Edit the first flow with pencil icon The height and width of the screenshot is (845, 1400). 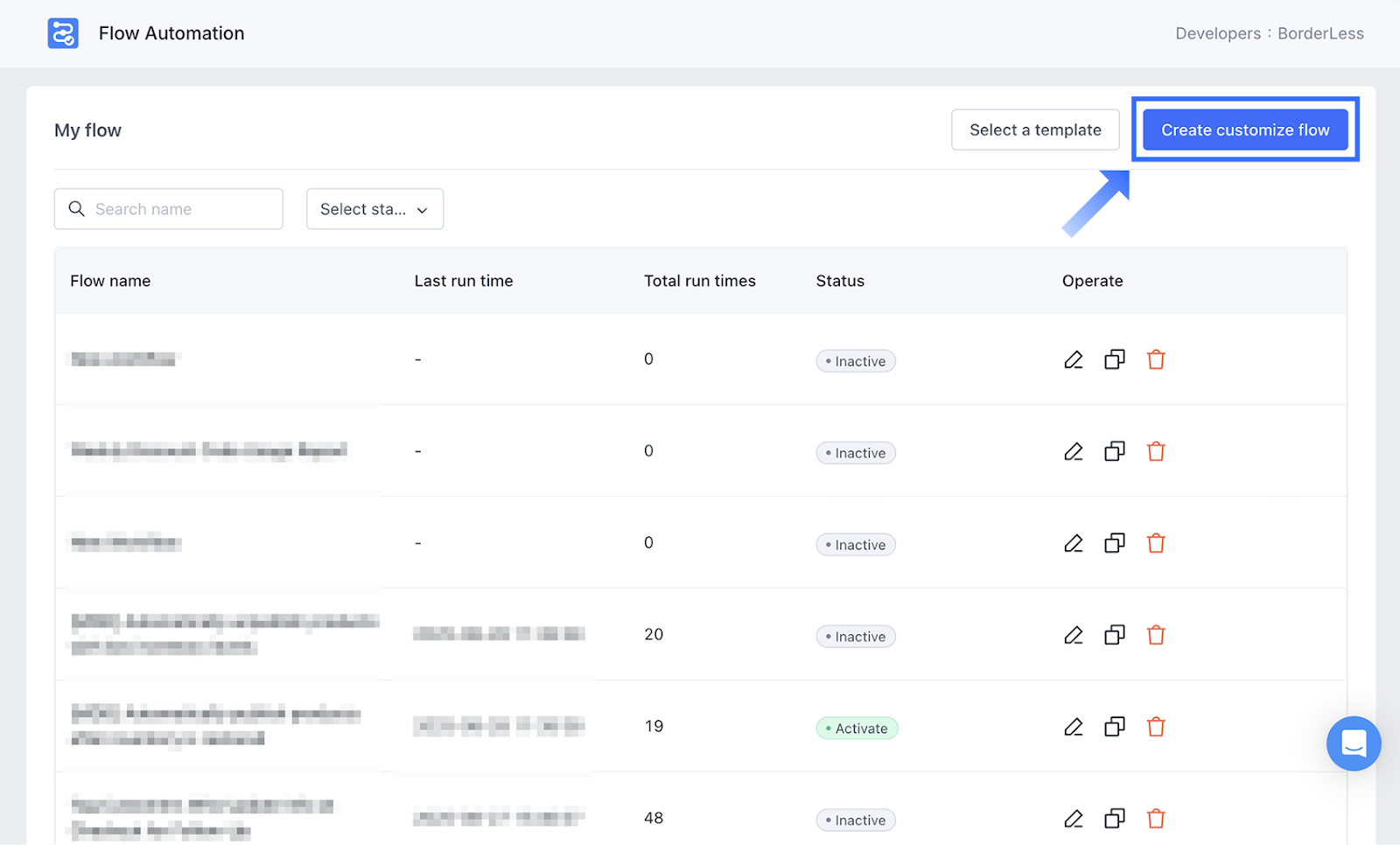click(x=1073, y=360)
